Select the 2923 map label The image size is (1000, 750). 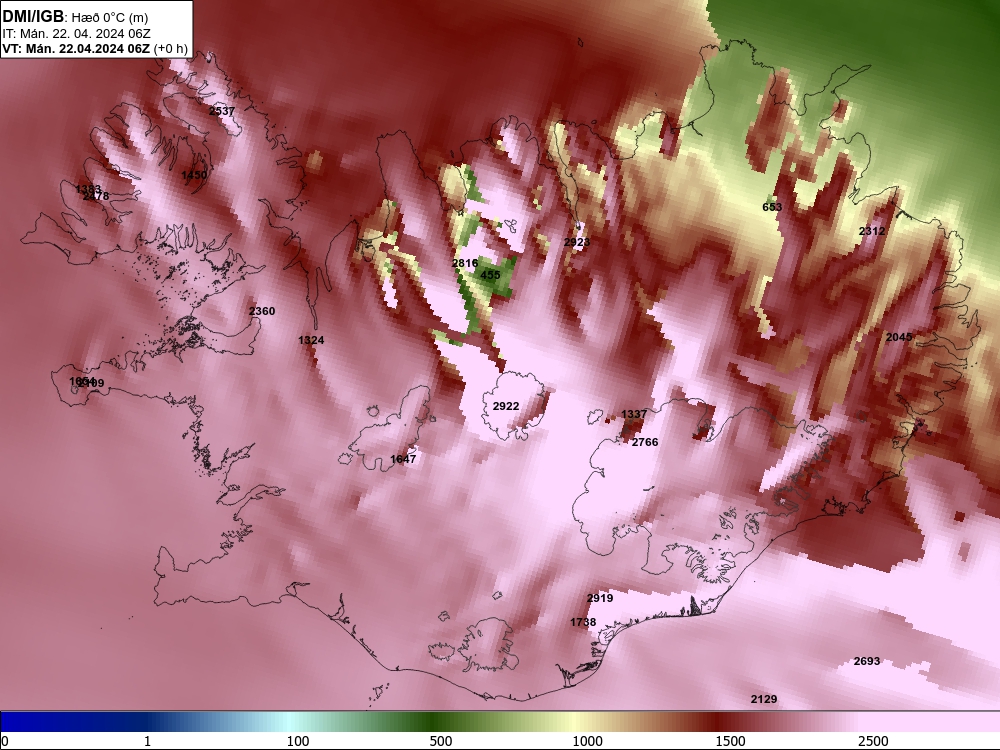(x=577, y=242)
